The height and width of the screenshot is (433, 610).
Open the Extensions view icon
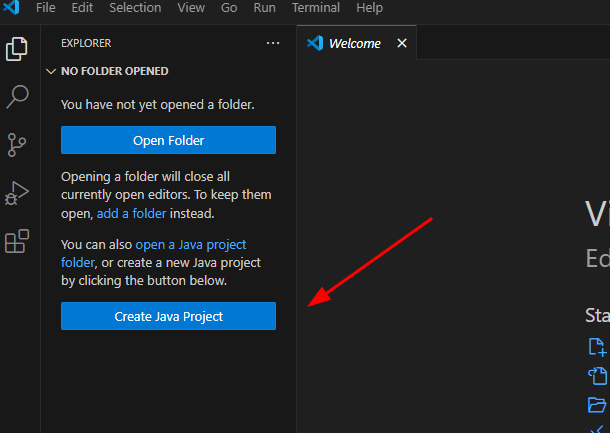[x=17, y=241]
